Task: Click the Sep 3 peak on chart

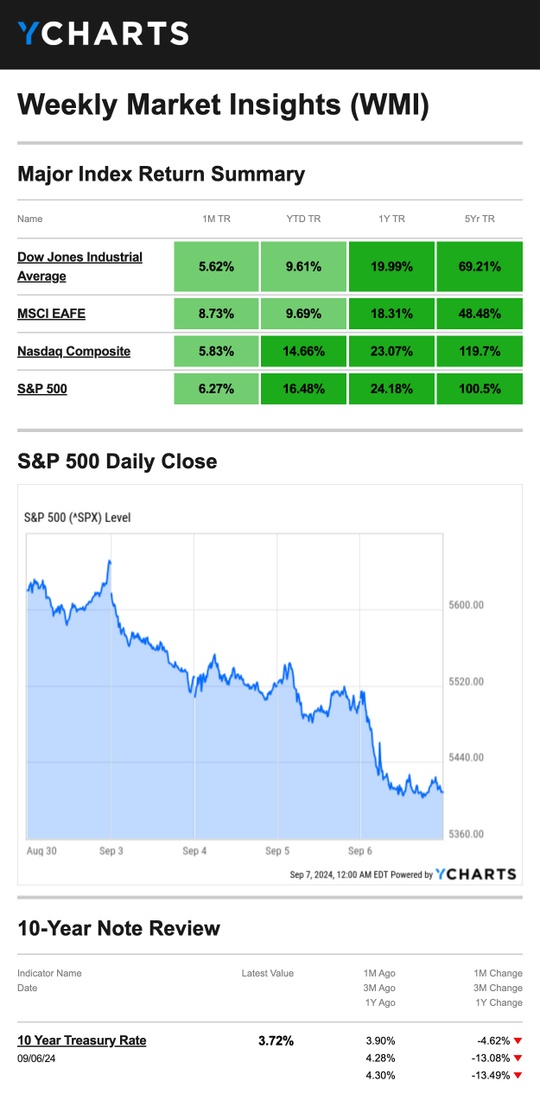Action: pyautogui.click(x=110, y=561)
